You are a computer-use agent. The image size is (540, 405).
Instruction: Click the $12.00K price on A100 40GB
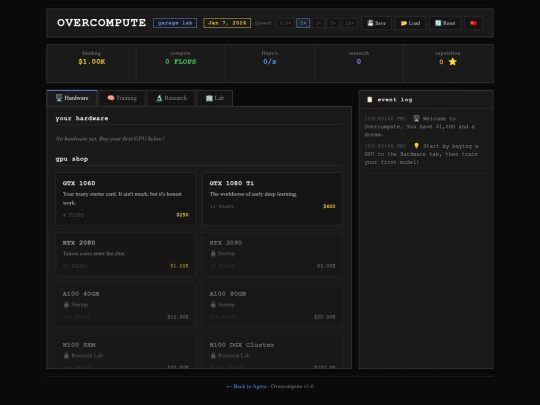point(178,317)
